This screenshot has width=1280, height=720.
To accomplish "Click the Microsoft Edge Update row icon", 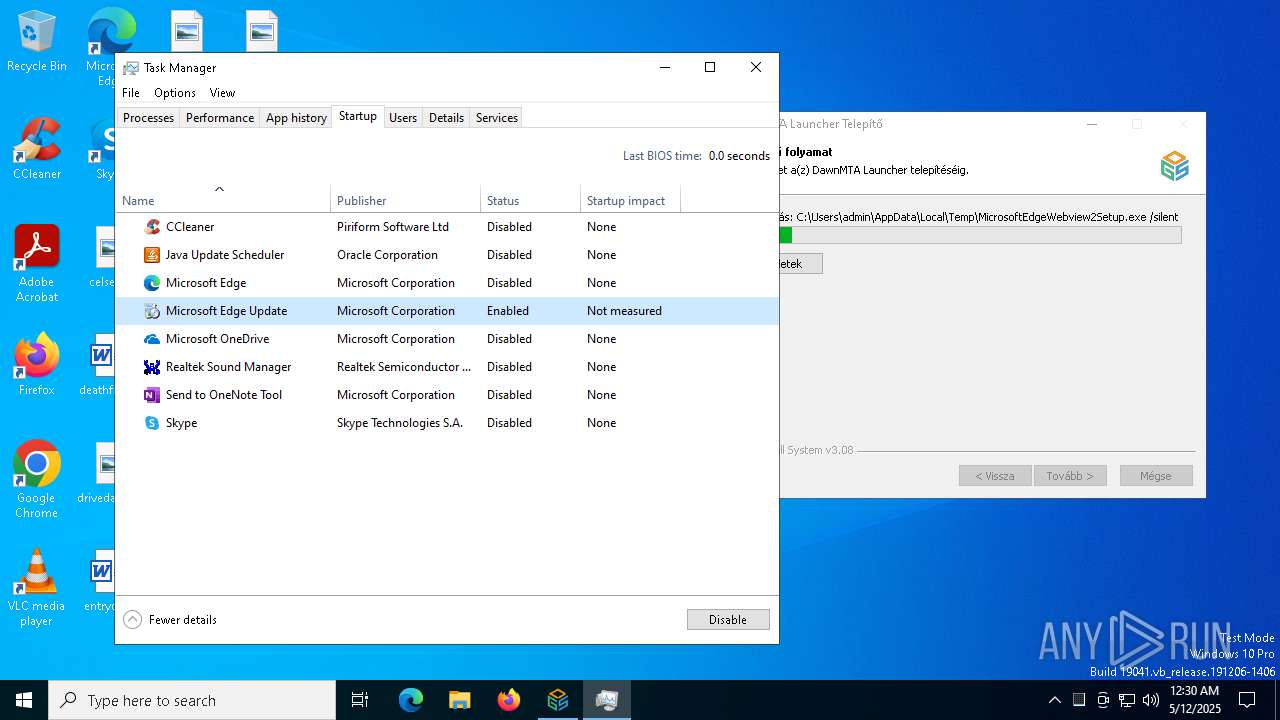I will point(152,311).
